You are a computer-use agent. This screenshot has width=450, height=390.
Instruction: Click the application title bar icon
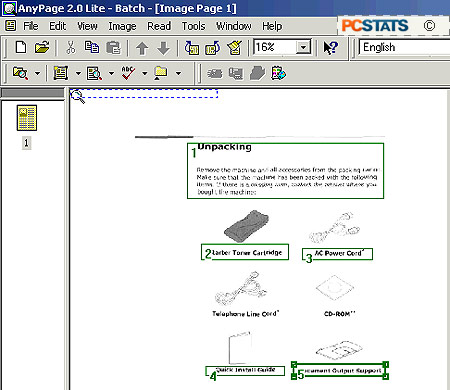[x=9, y=8]
